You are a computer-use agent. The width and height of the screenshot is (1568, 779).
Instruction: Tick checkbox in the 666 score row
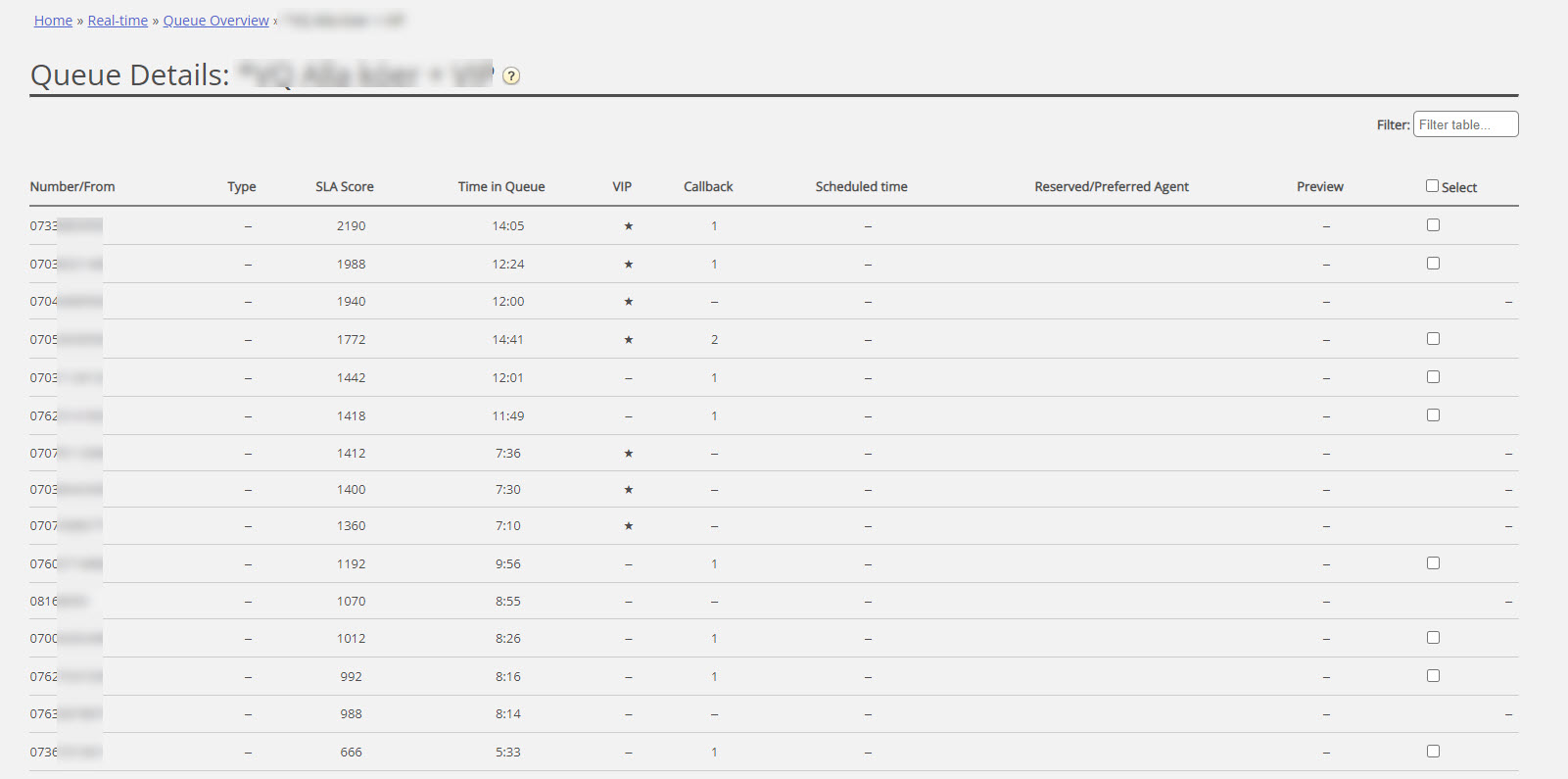click(x=1433, y=752)
